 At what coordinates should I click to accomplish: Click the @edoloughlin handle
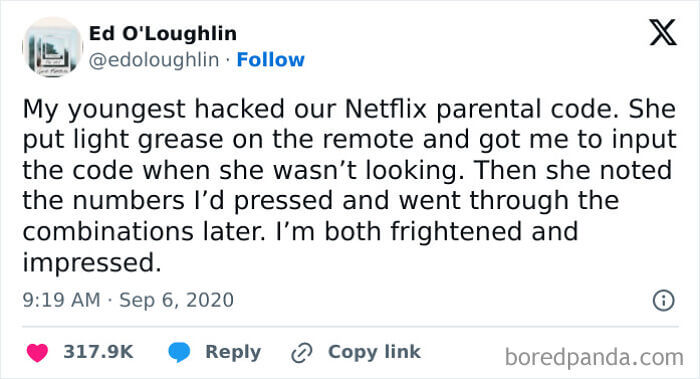click(154, 60)
